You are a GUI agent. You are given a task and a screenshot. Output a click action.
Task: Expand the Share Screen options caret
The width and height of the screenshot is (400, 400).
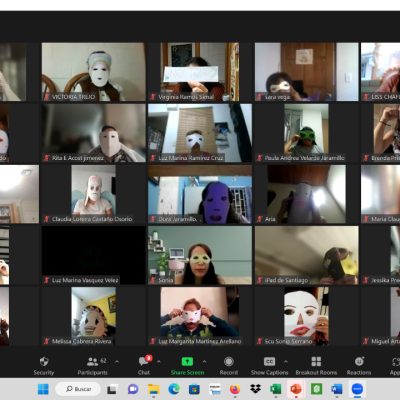point(204,361)
